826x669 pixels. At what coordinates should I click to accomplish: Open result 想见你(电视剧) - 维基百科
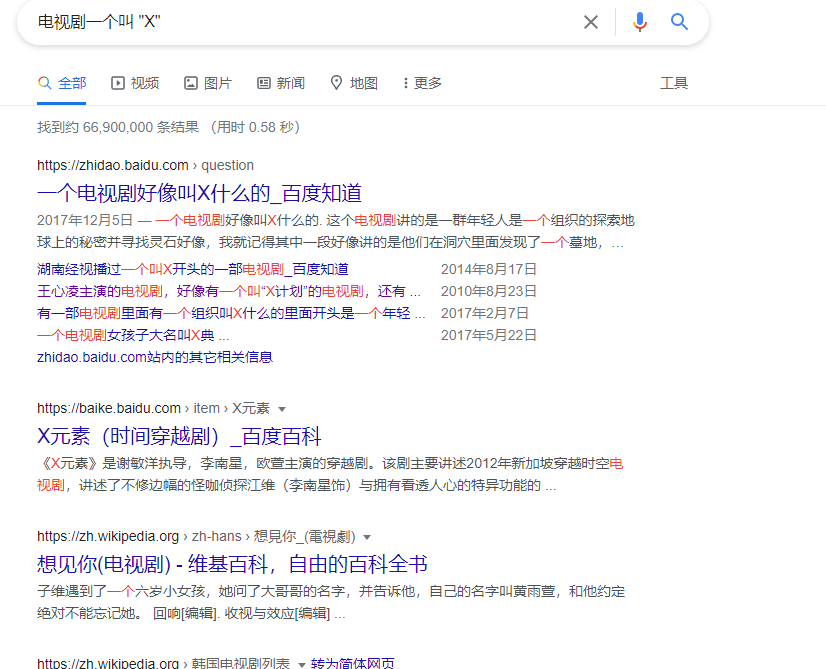232,564
